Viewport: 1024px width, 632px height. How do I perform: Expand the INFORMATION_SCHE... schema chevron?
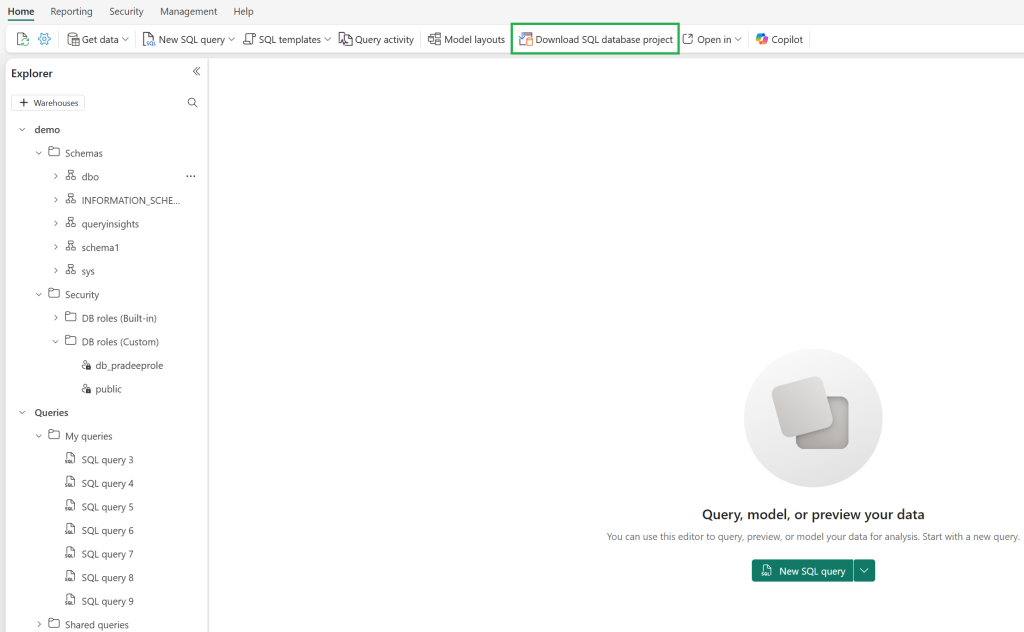click(x=56, y=200)
